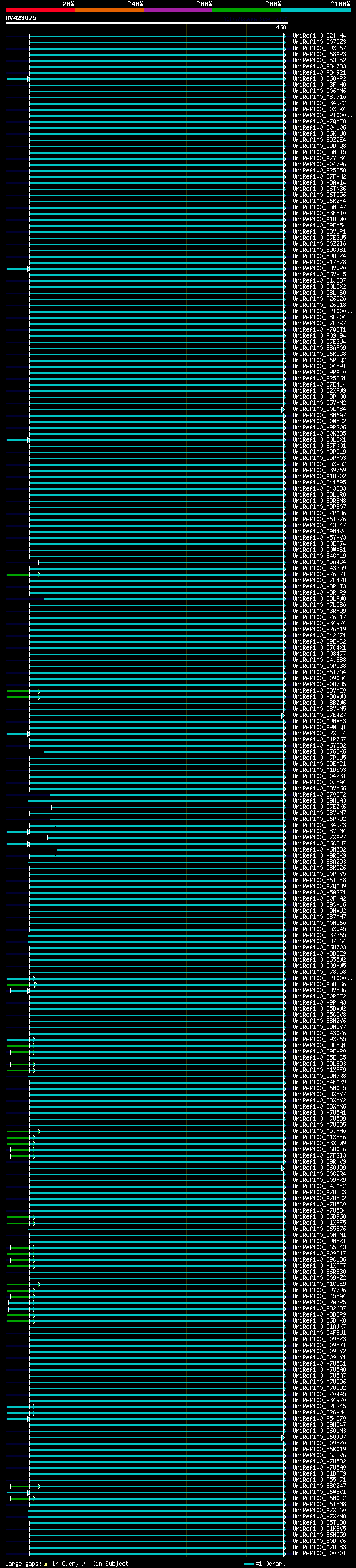Select hit label UniRef100_Q9FX54
This screenshot has height=1568, width=356.
(x=319, y=226)
